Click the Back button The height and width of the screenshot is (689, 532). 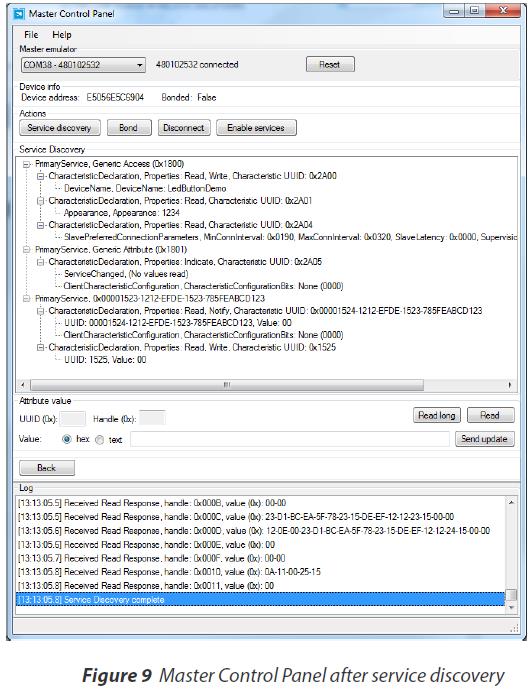47,468
